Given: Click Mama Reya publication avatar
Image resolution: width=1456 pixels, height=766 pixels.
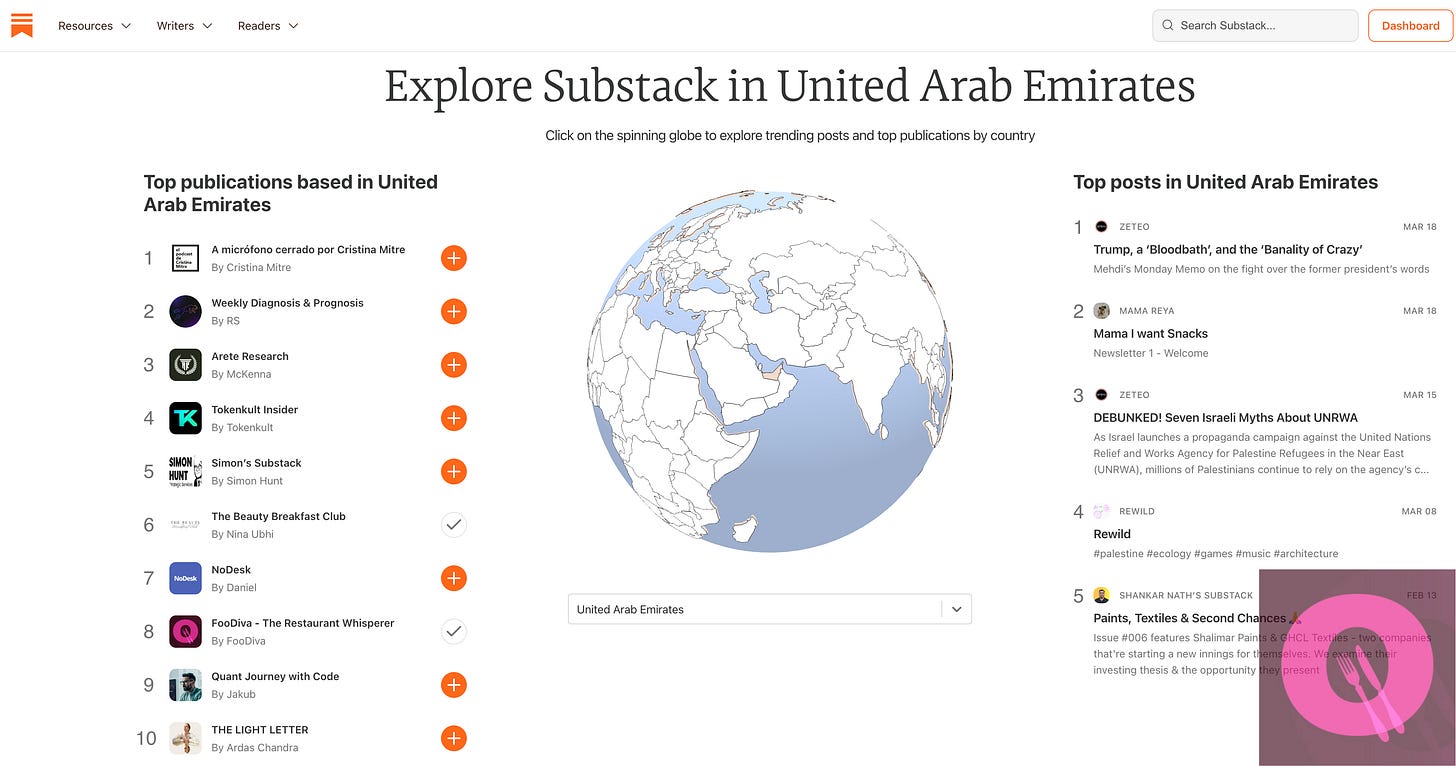Looking at the screenshot, I should (x=1101, y=311).
